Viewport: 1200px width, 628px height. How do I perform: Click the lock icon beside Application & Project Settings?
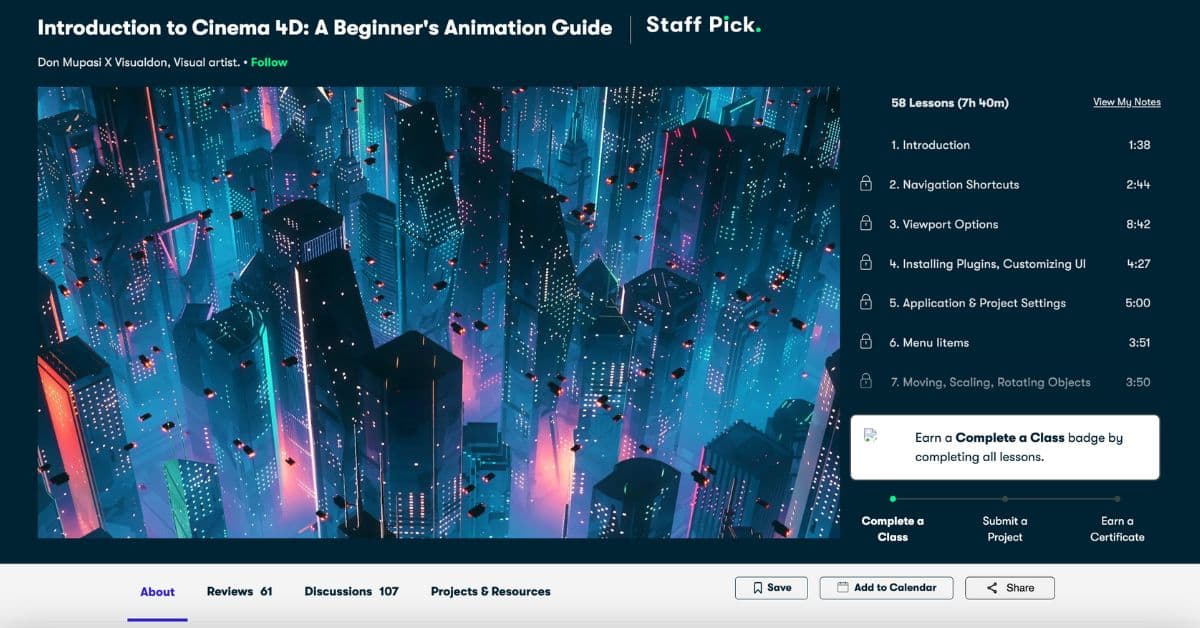pos(866,303)
